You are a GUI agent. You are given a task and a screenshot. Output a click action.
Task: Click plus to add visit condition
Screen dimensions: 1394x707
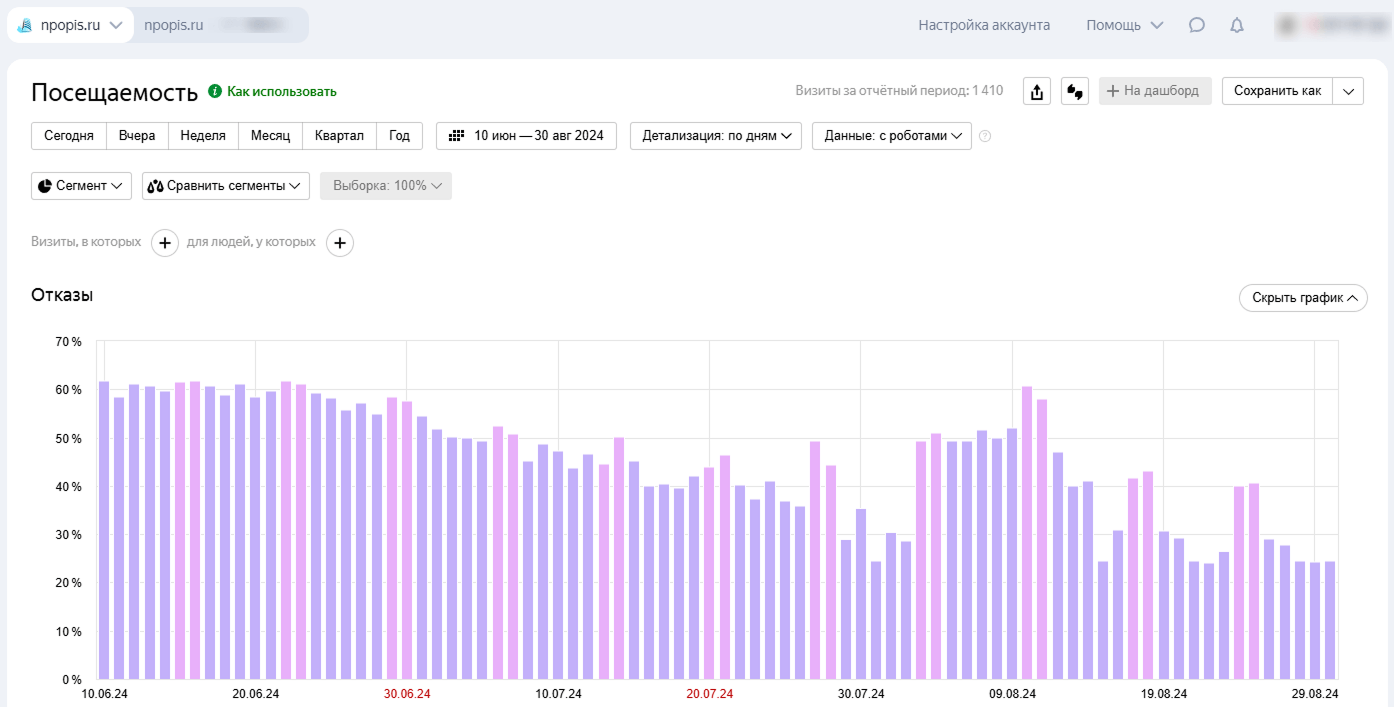coord(165,242)
